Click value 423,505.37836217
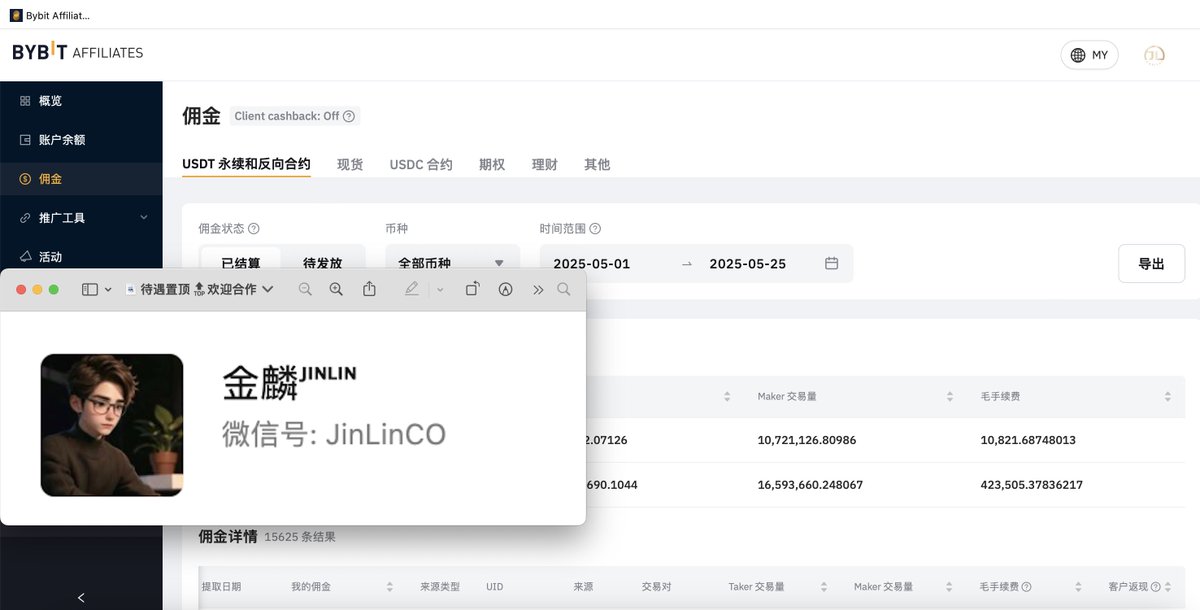1200x610 pixels. (x=1031, y=485)
